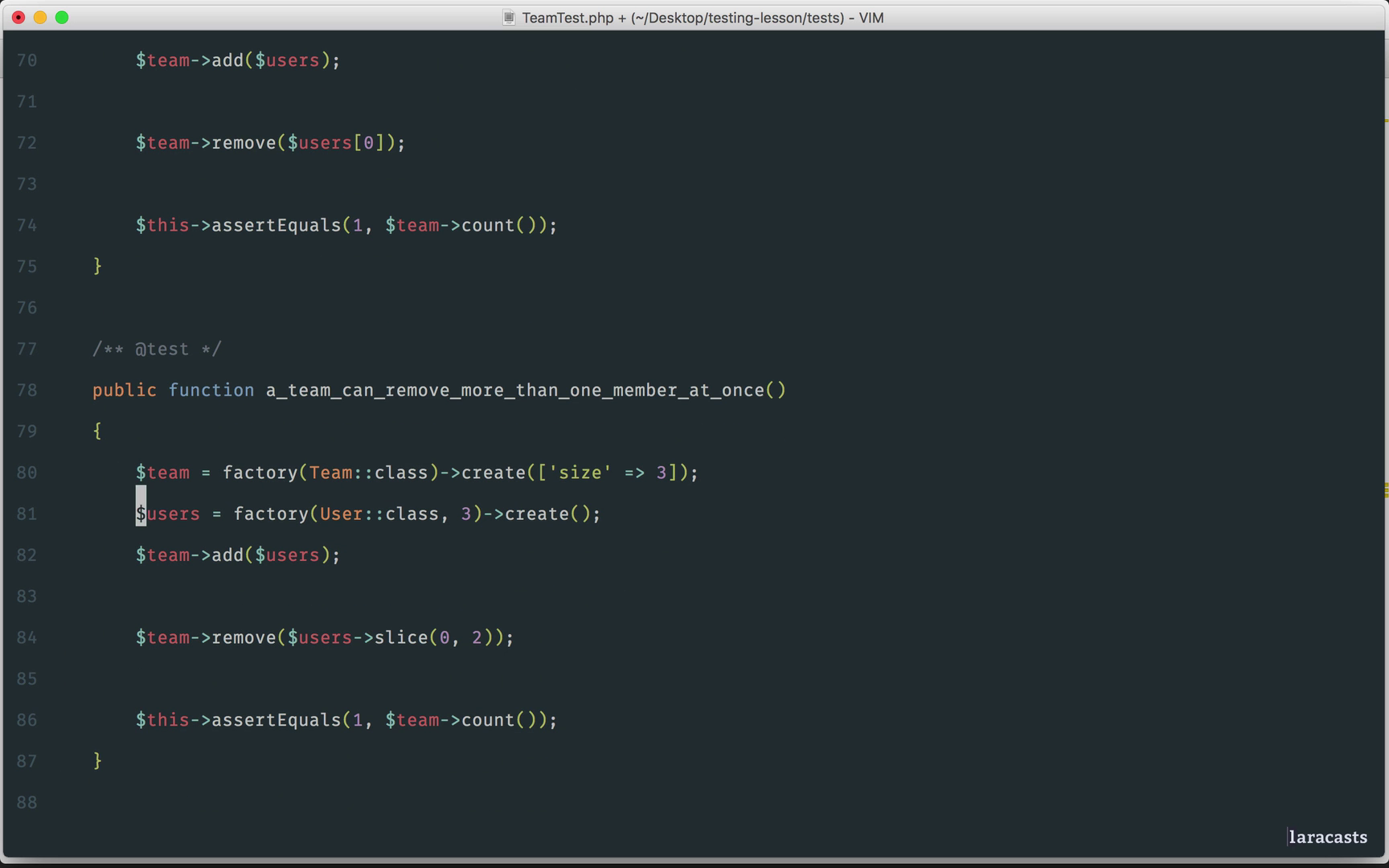Viewport: 1389px width, 868px height.
Task: Click add on line 82
Action: point(227,555)
